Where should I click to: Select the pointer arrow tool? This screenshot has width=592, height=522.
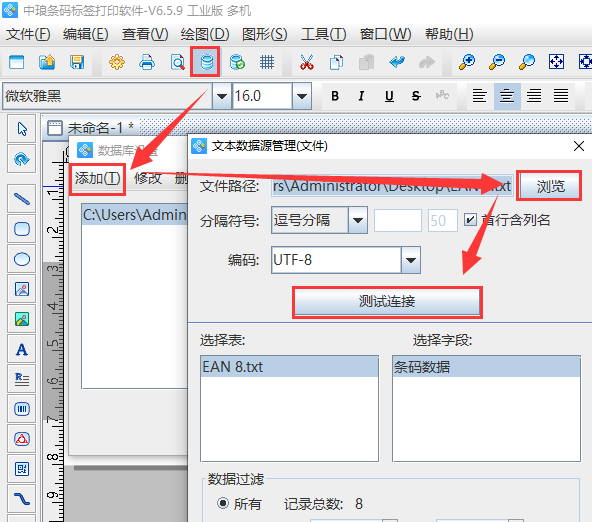(x=22, y=129)
